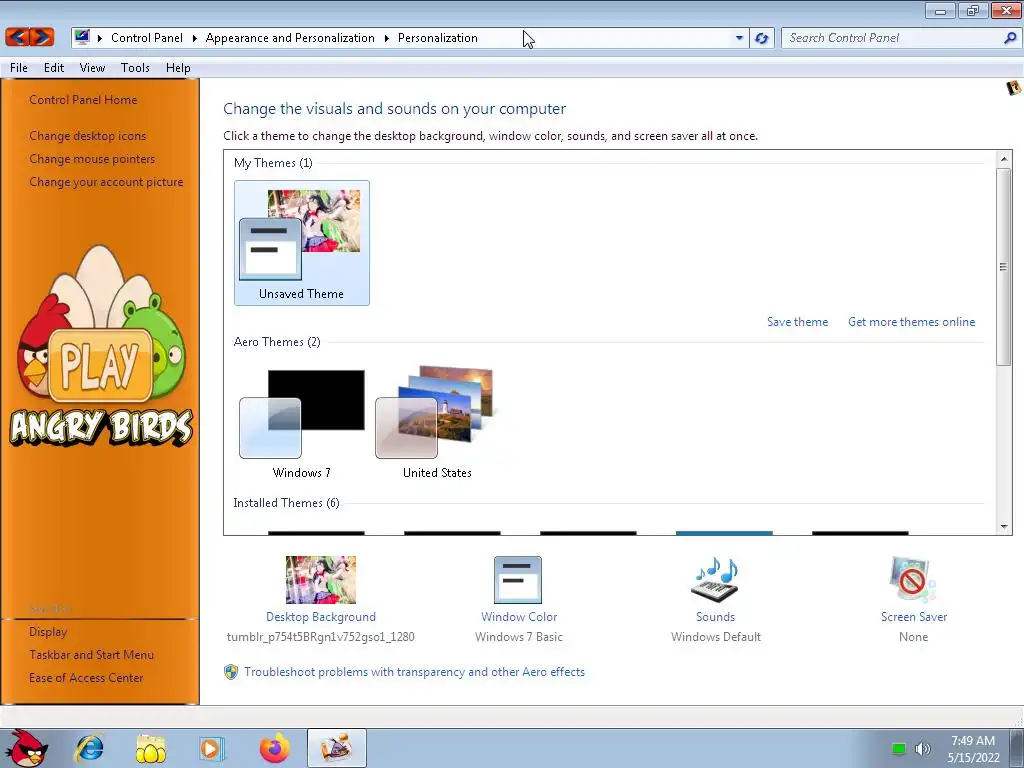Click the Control Panel icon in address bar

82,37
